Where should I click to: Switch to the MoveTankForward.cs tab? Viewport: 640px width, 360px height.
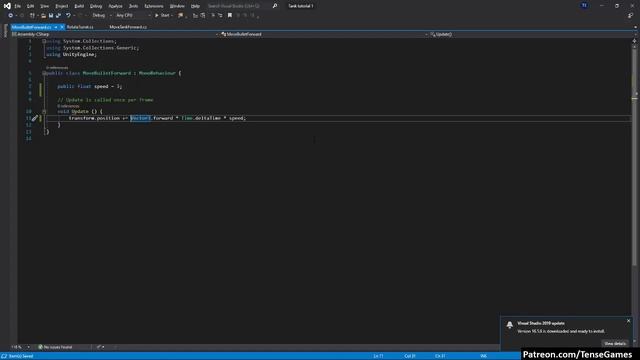click(x=128, y=27)
